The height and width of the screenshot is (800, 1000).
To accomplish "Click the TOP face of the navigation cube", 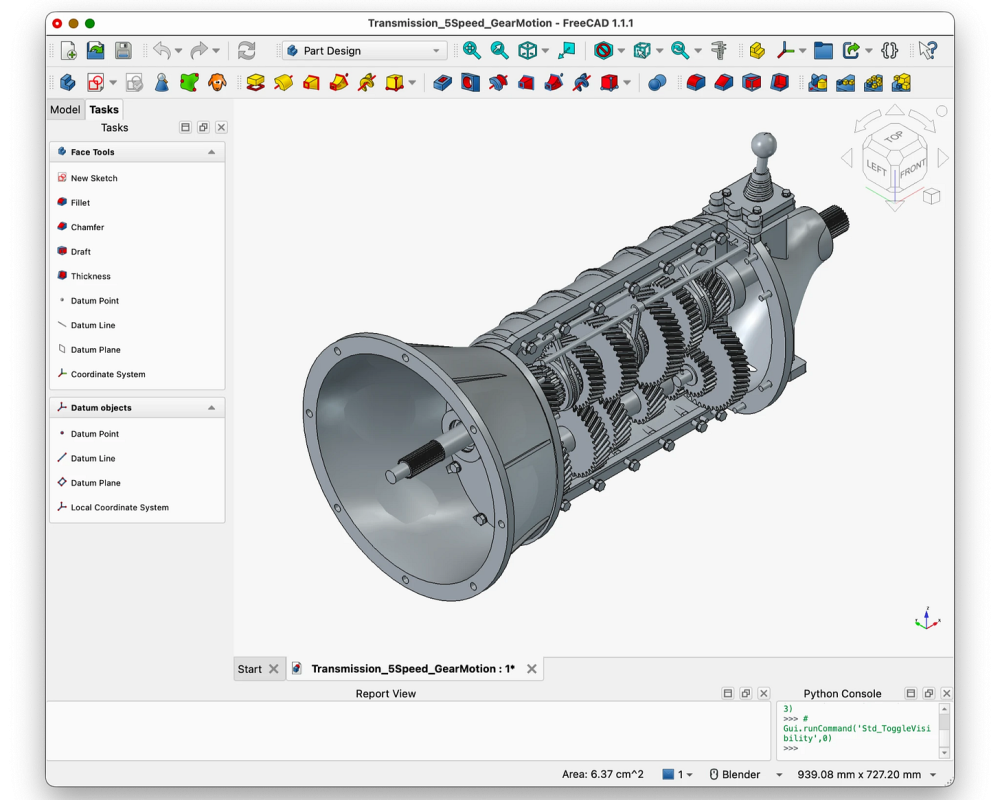I will tap(893, 137).
